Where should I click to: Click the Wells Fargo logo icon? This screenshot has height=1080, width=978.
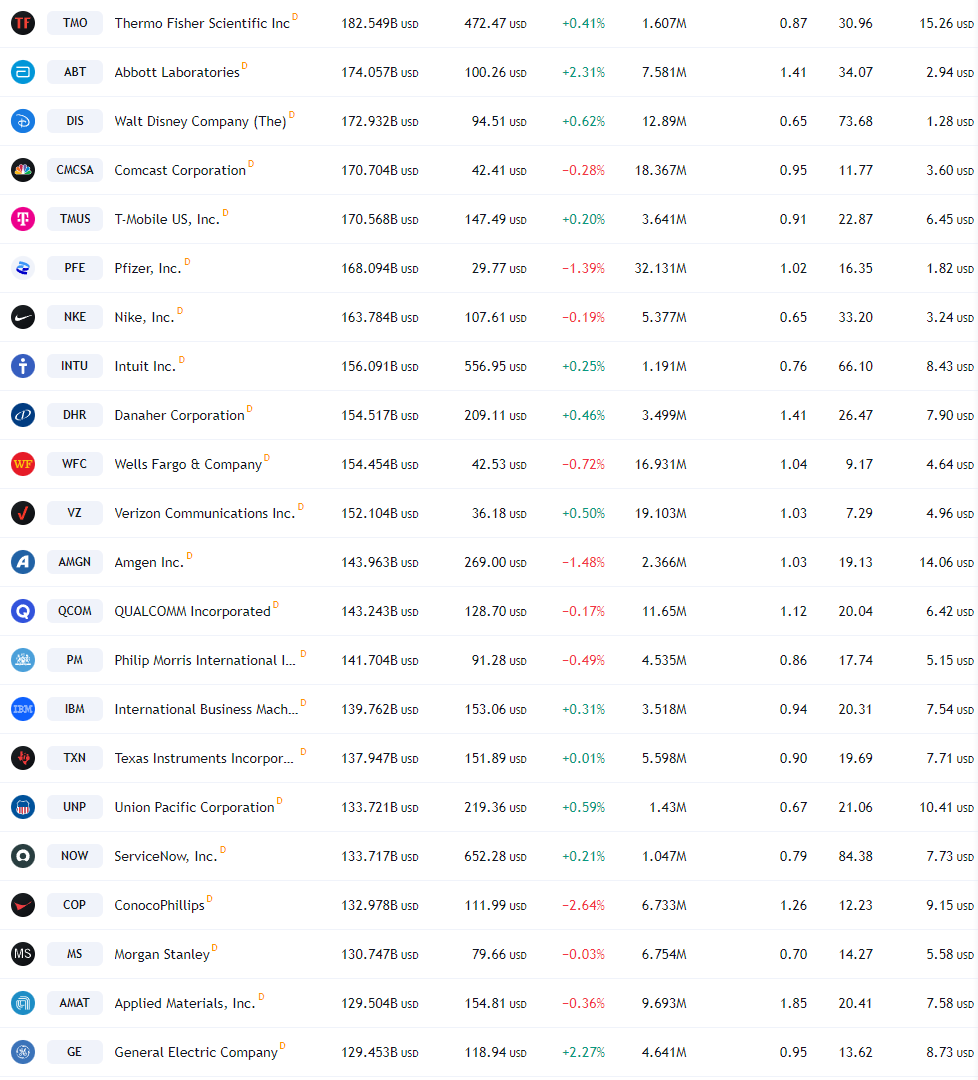[x=23, y=464]
